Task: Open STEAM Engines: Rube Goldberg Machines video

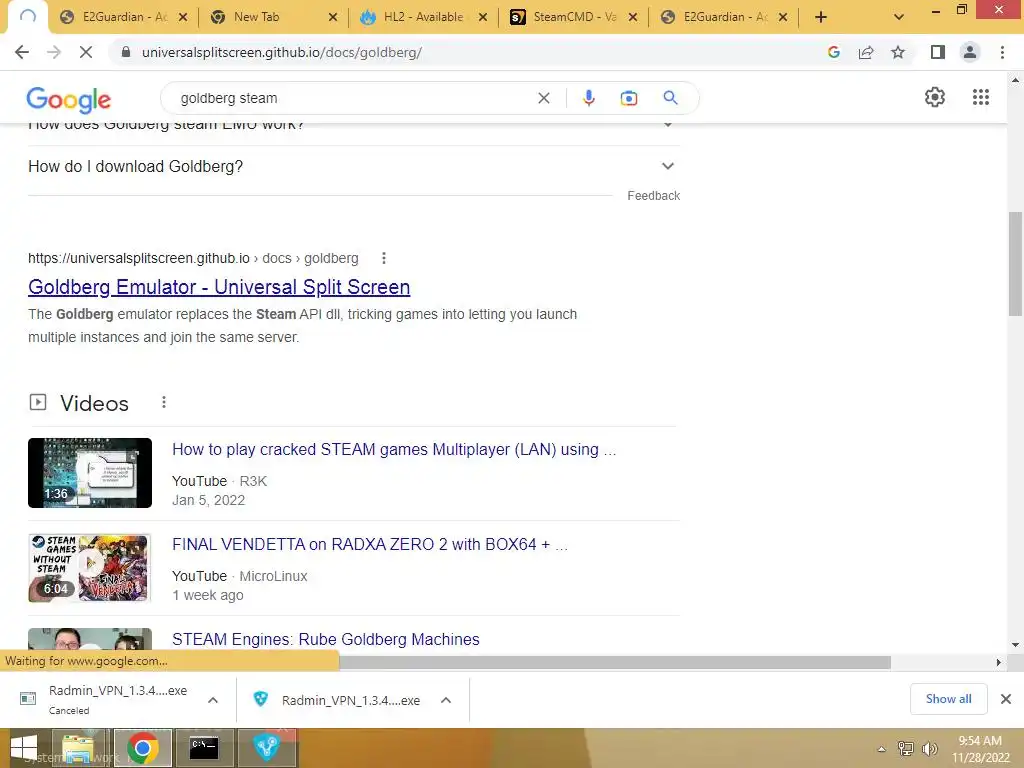Action: [325, 639]
